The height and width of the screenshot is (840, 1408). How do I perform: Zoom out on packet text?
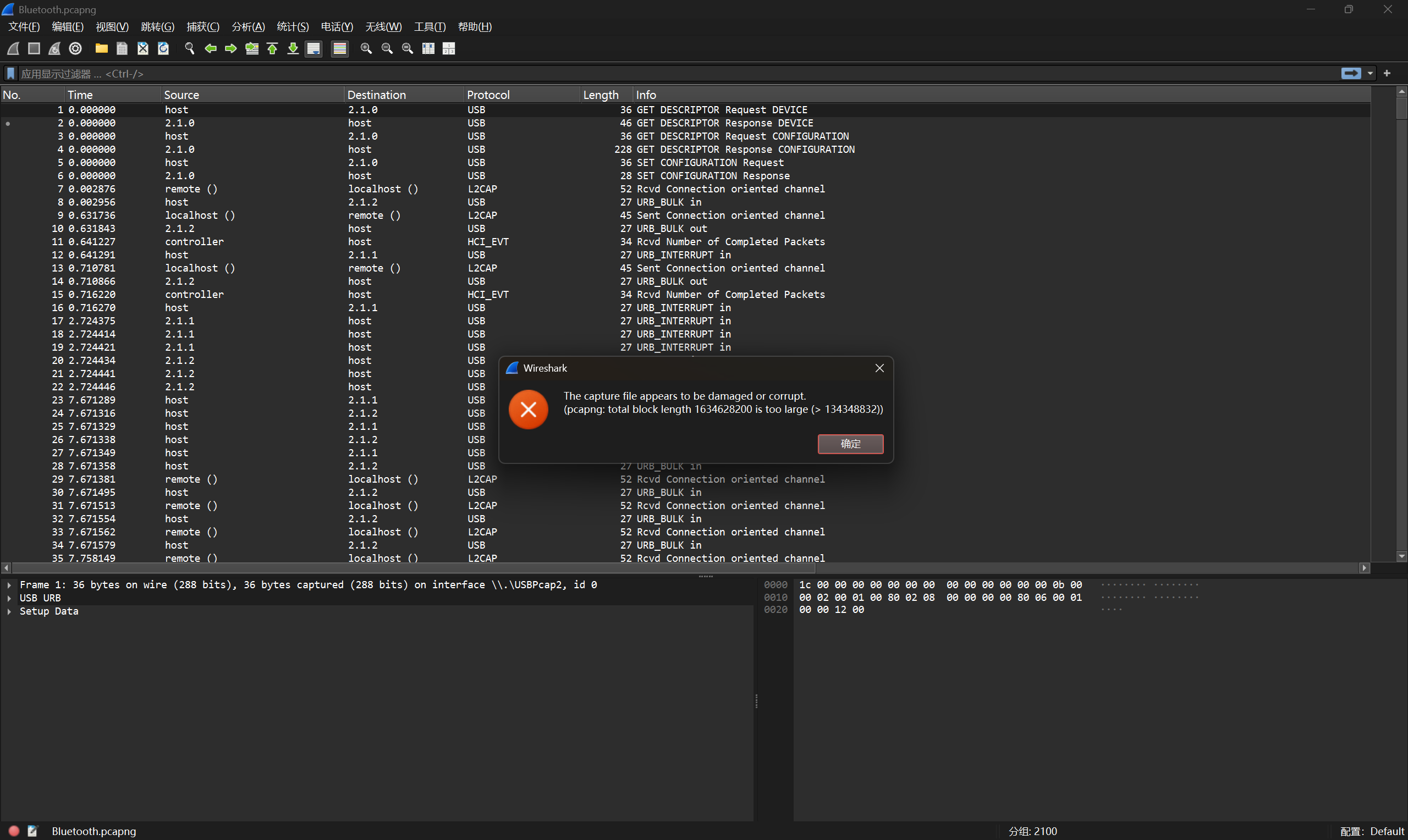387,49
